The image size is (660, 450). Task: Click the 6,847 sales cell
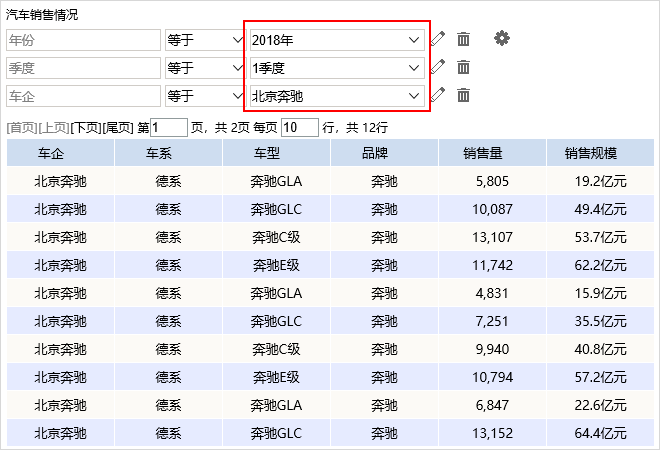(492, 405)
